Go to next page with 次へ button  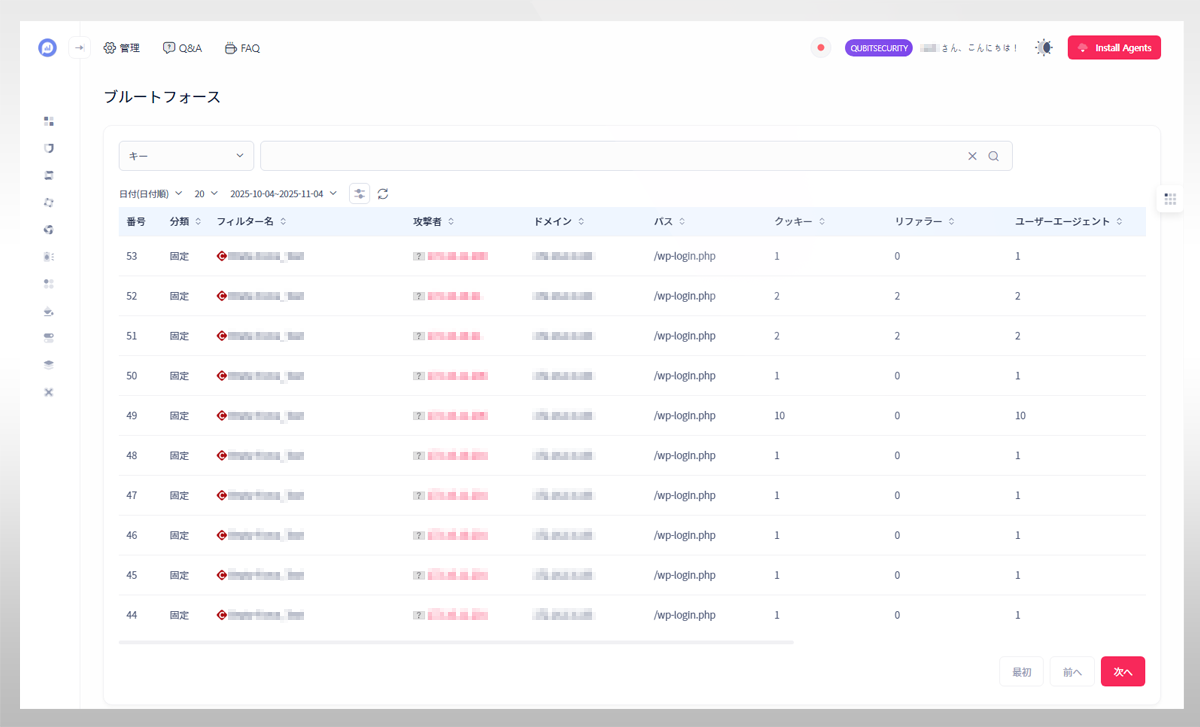tap(1122, 672)
